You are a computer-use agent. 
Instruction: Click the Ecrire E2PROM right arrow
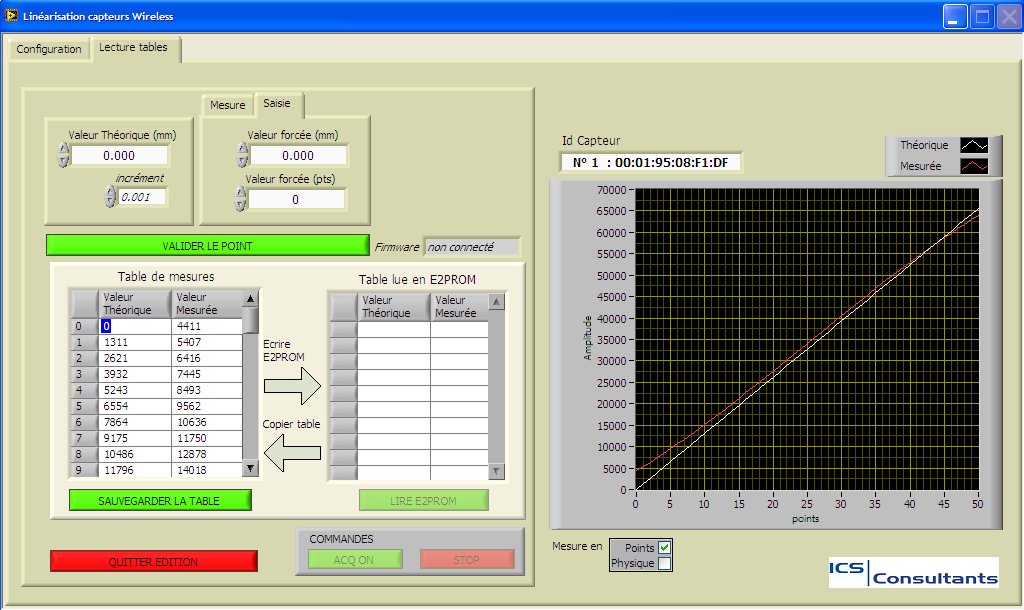point(291,383)
